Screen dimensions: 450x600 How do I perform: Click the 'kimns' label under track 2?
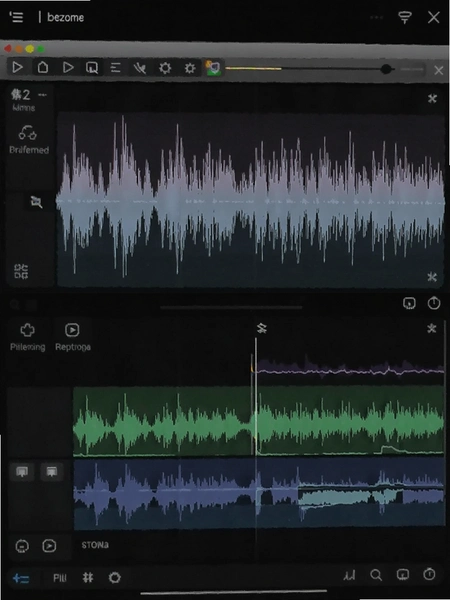pos(24,108)
